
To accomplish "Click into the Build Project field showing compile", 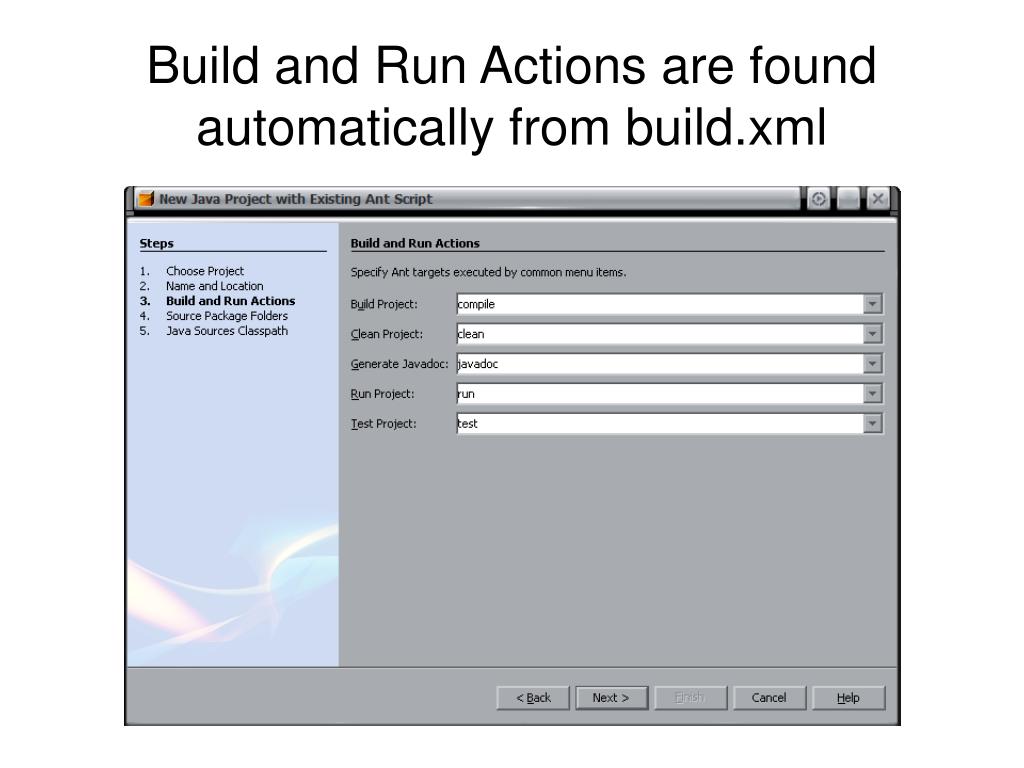I will click(x=660, y=304).
